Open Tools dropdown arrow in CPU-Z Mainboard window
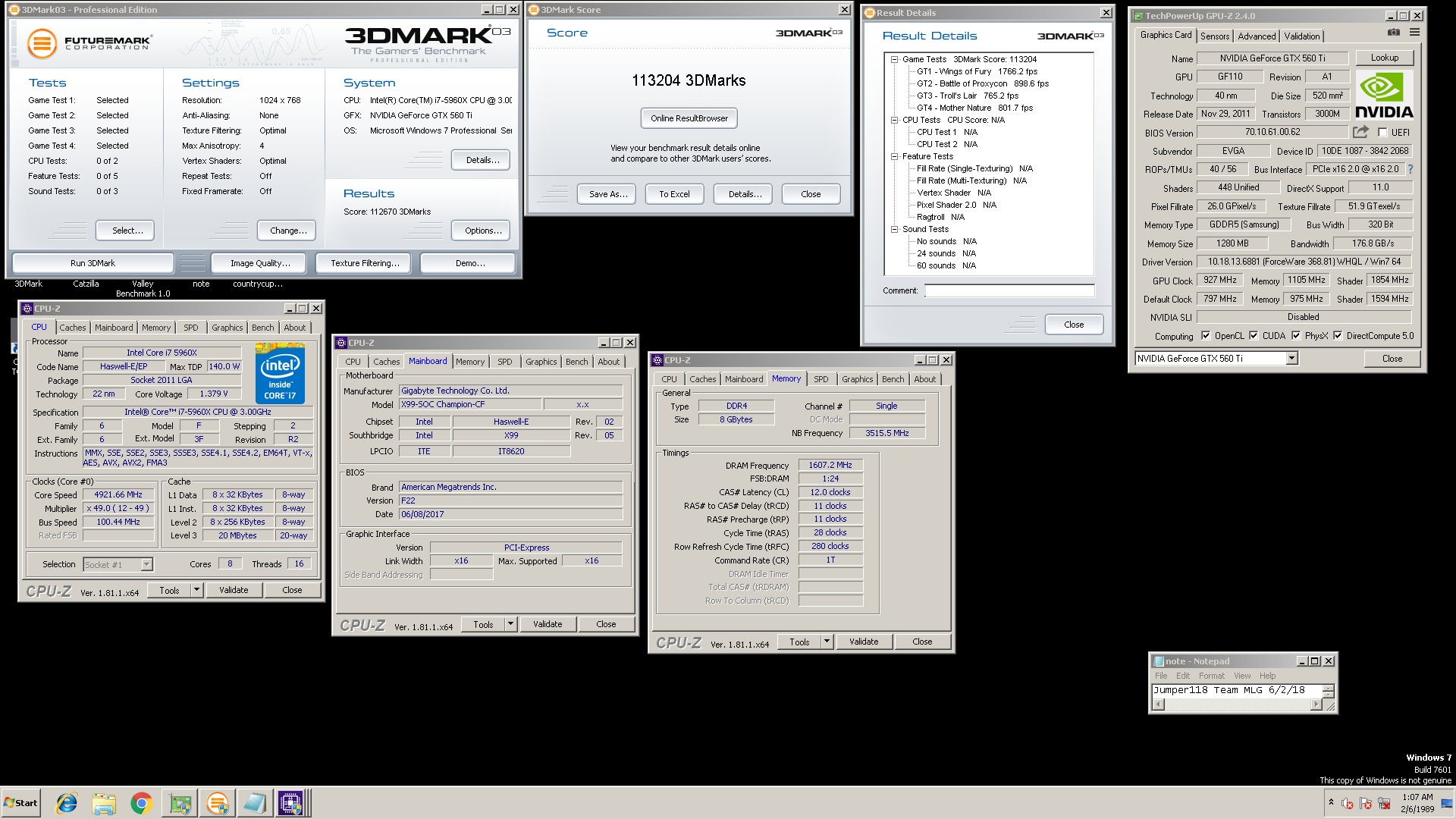Screen dimensions: 1456x819 coord(510,624)
